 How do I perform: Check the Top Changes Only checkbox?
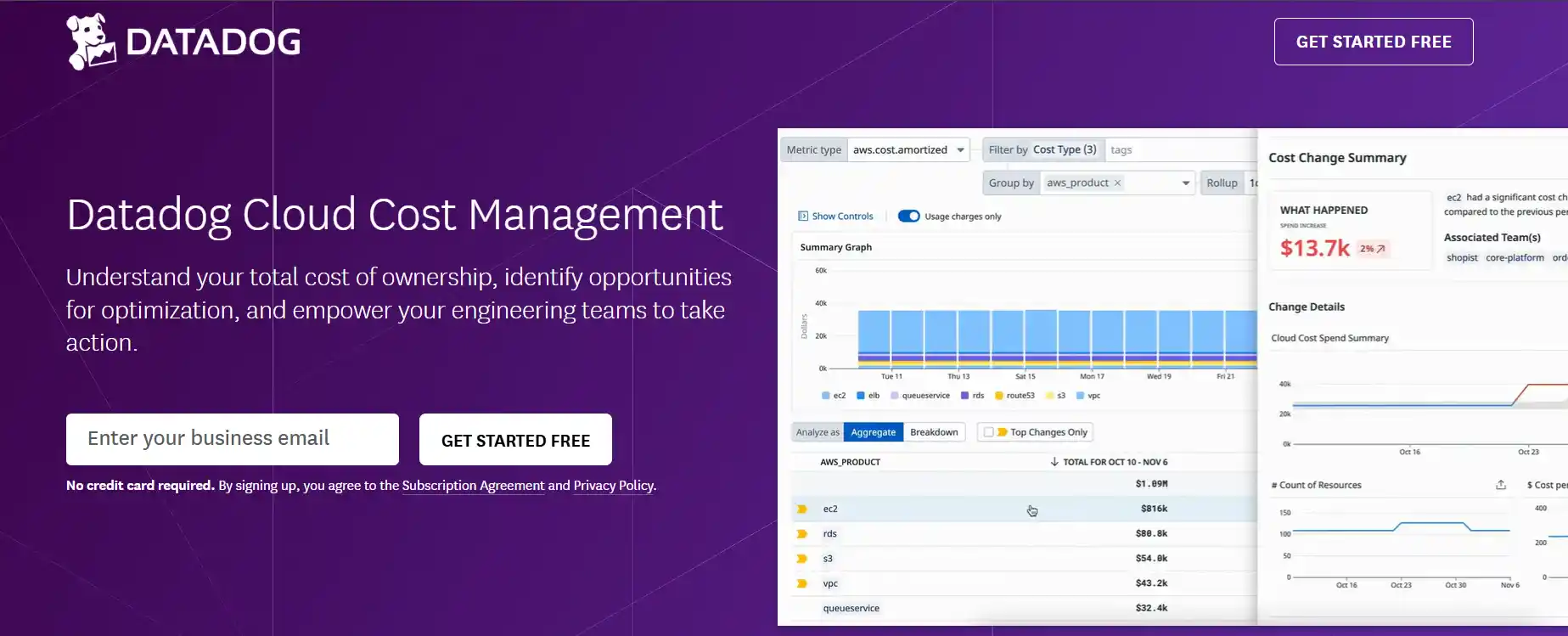[988, 432]
